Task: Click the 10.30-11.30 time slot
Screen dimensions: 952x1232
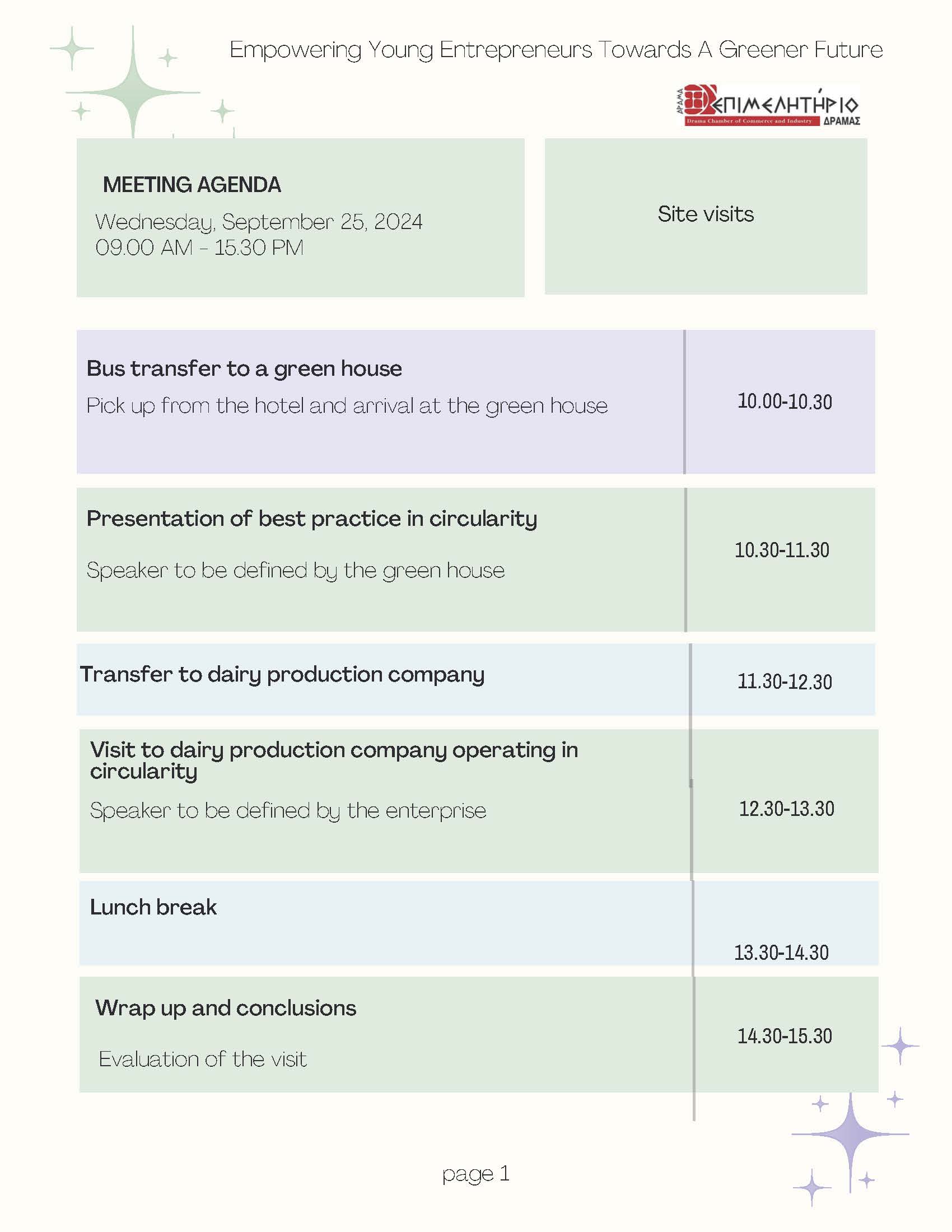Action: tap(782, 550)
